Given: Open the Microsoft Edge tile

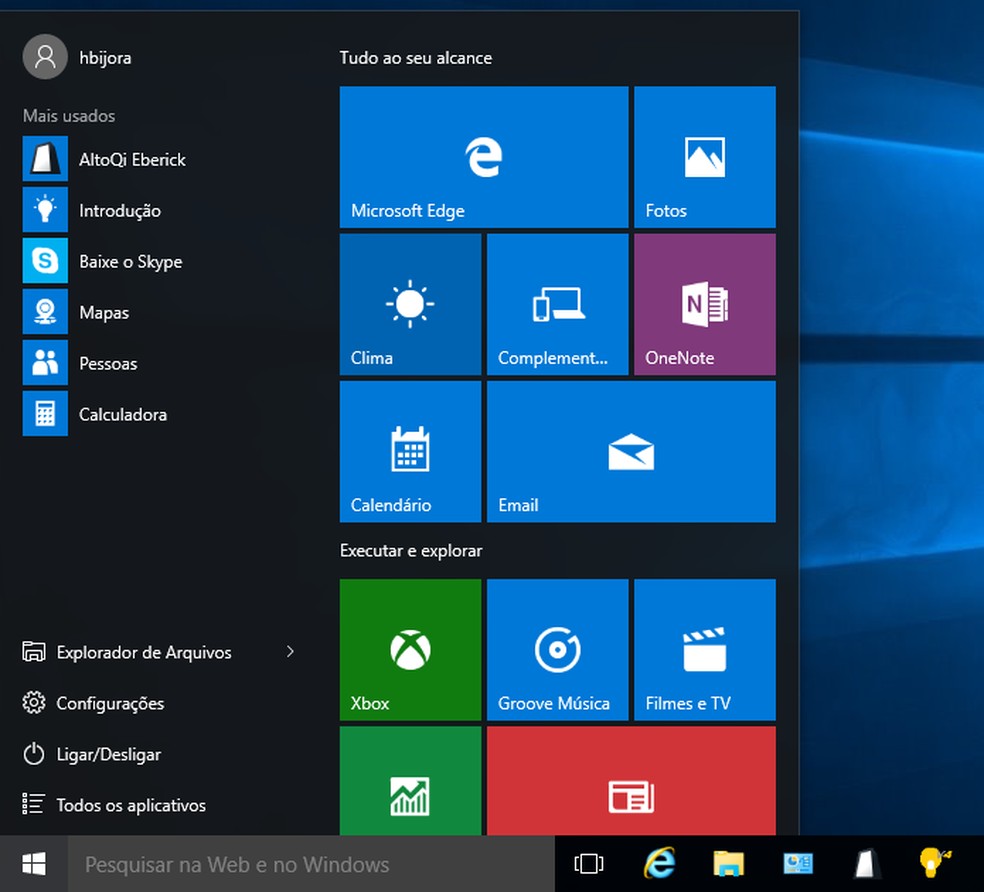Looking at the screenshot, I should point(484,157).
